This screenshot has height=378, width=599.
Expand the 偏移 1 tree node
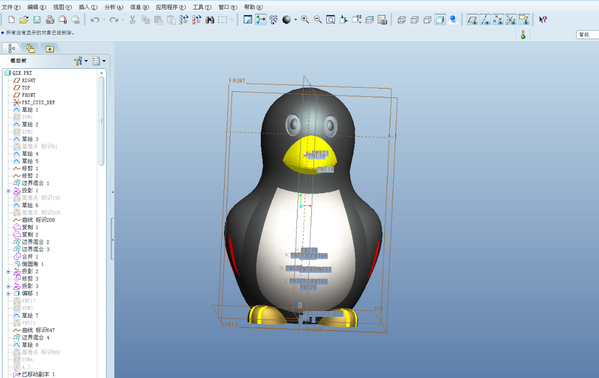[x=8, y=294]
